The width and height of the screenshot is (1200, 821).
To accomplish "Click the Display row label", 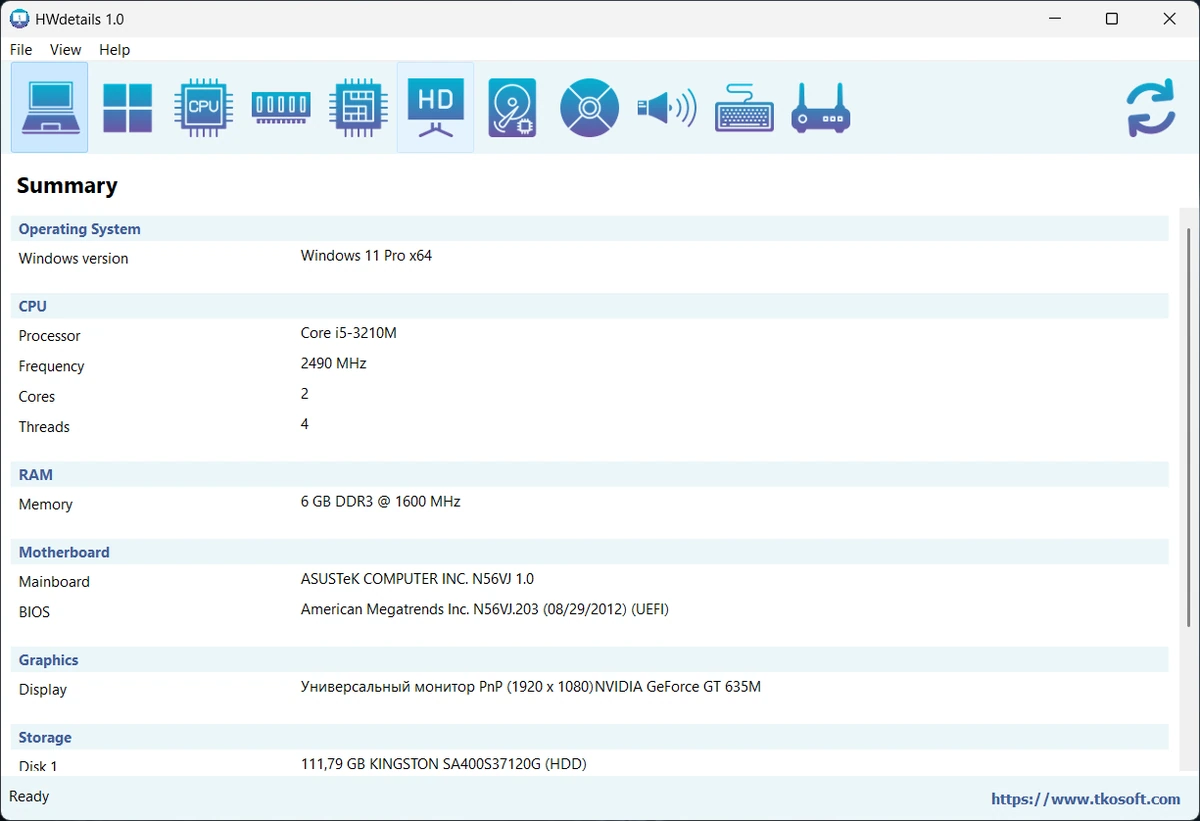I will [x=43, y=690].
